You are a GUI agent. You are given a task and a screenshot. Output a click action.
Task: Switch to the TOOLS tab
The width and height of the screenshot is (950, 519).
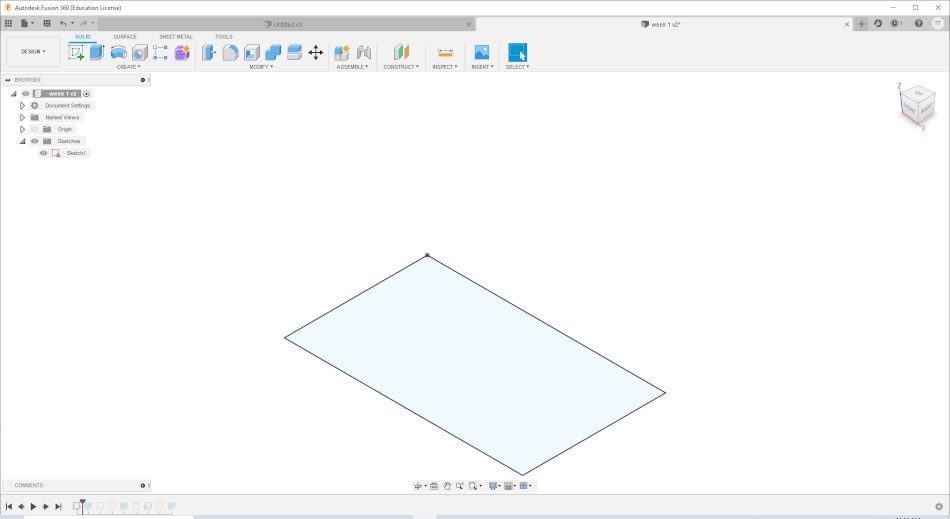click(224, 37)
